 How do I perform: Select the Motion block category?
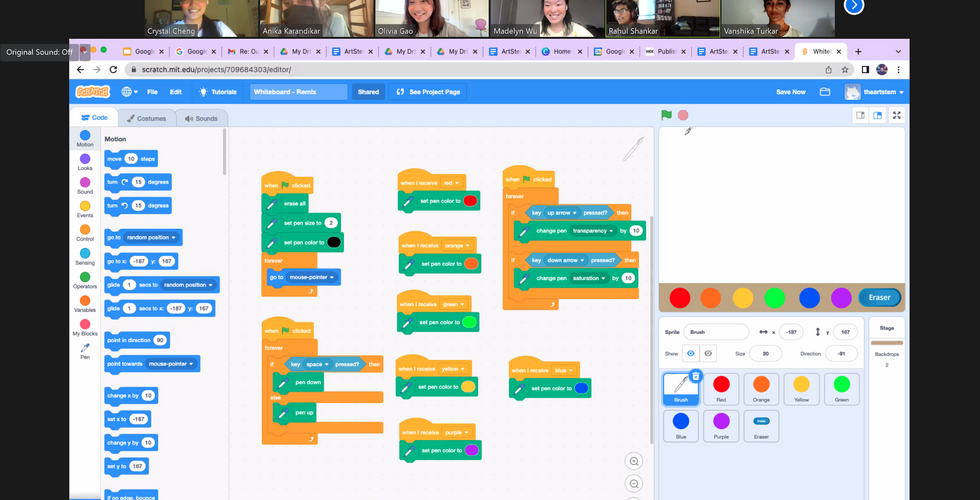[x=85, y=139]
